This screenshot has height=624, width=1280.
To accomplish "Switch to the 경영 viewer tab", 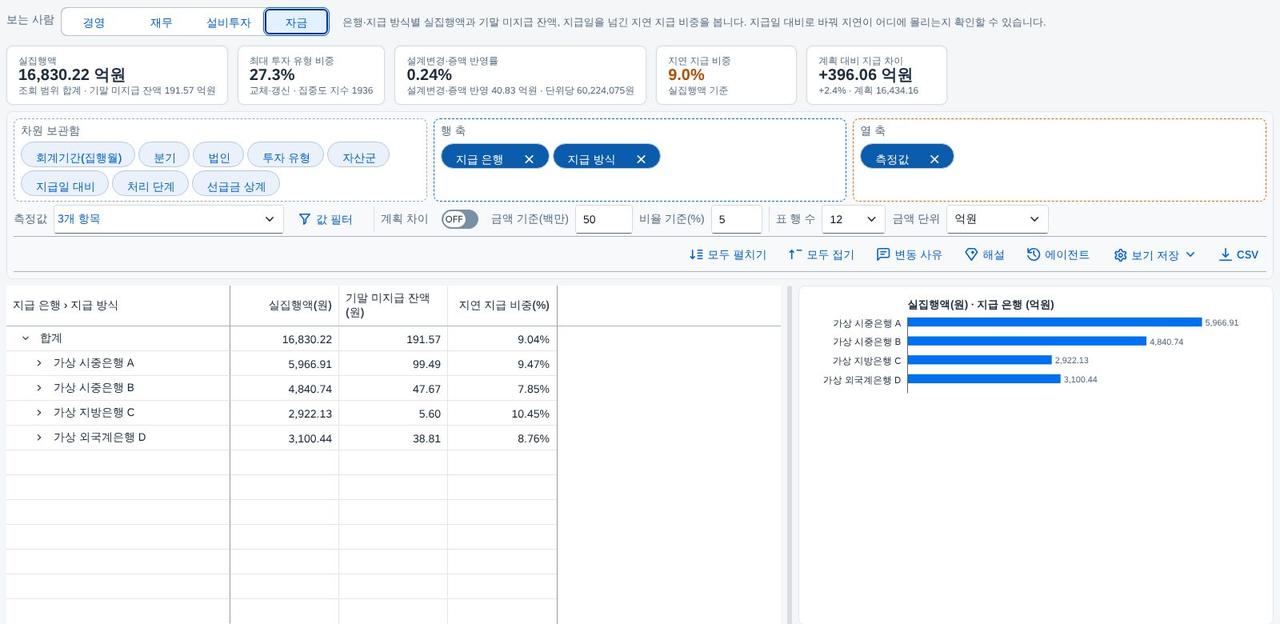I will click(x=94, y=22).
